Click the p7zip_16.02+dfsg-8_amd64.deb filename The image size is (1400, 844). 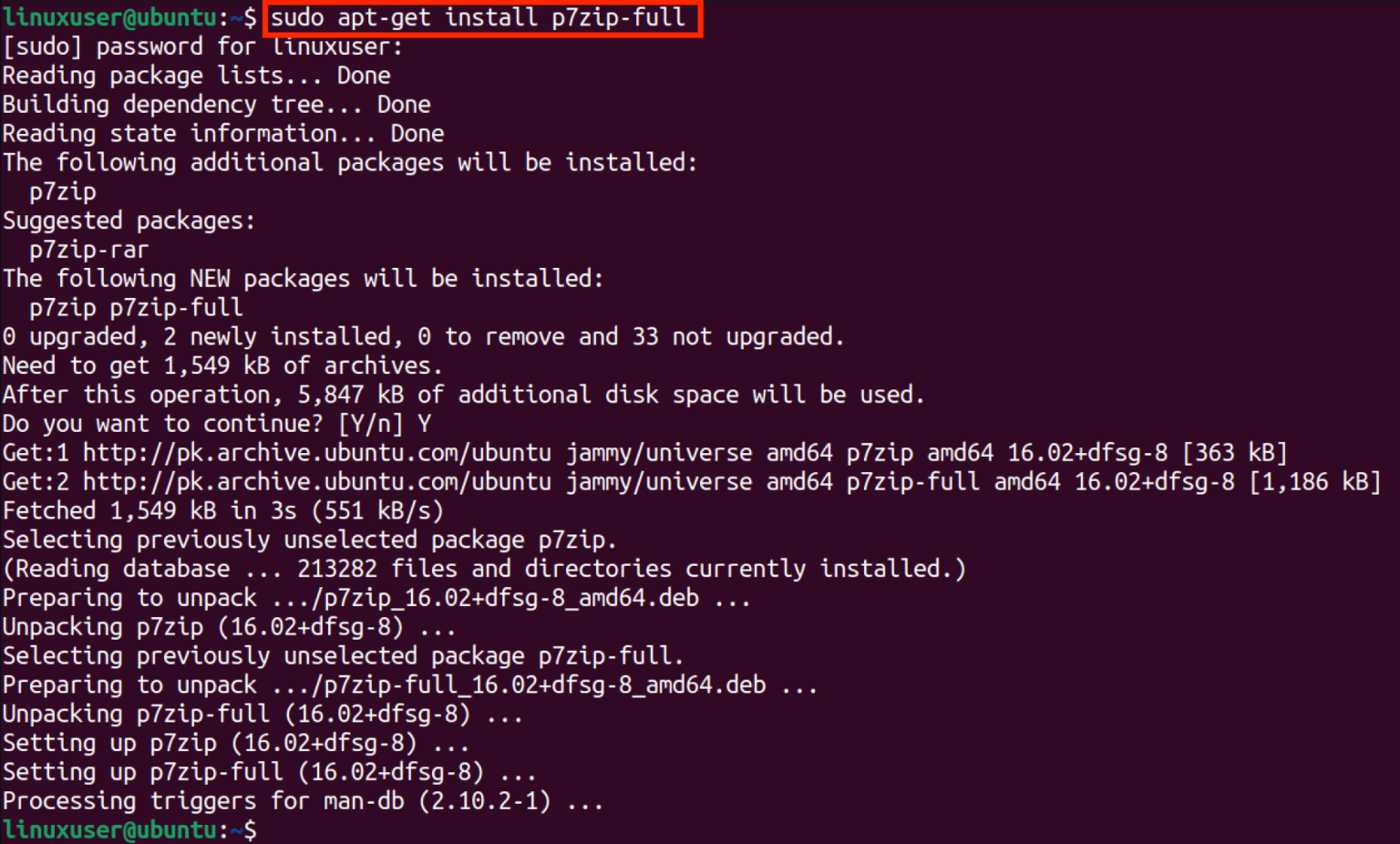click(x=511, y=598)
